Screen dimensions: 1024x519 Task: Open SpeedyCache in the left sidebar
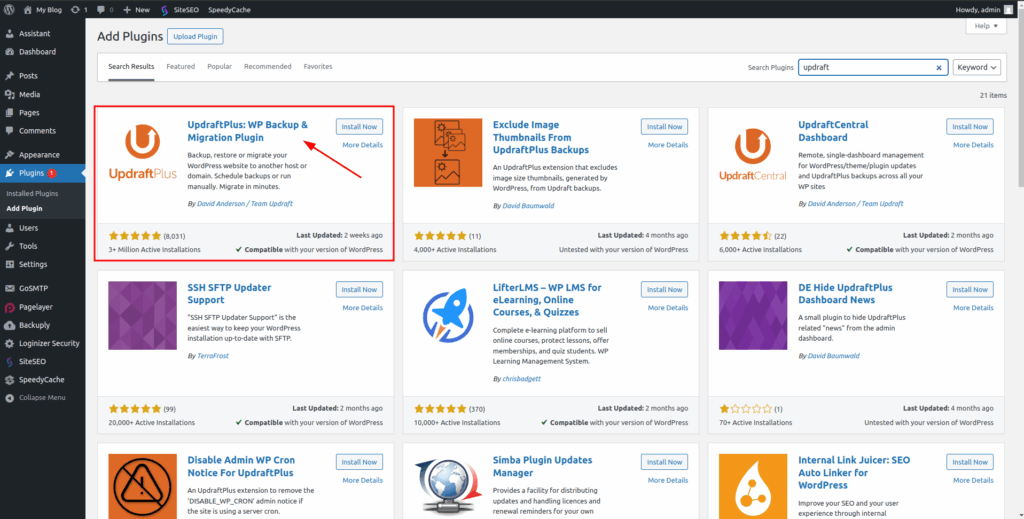42,379
